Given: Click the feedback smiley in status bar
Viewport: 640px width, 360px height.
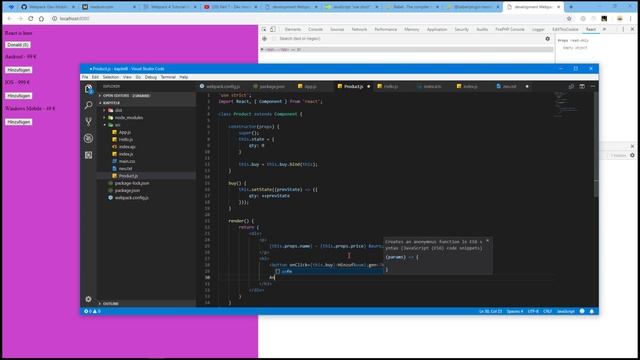Looking at the screenshot, I should pyautogui.click(x=582, y=311).
